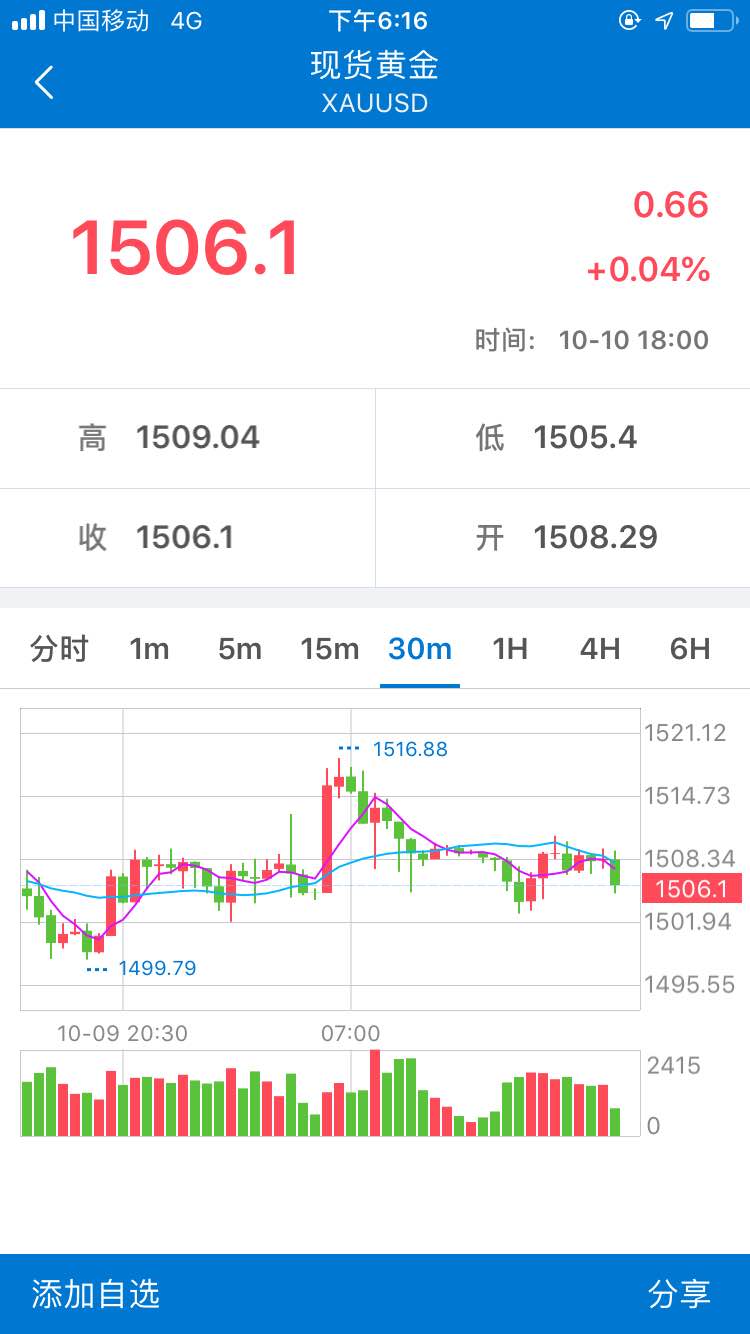
Task: Tap the location arrow status icon
Action: [664, 20]
